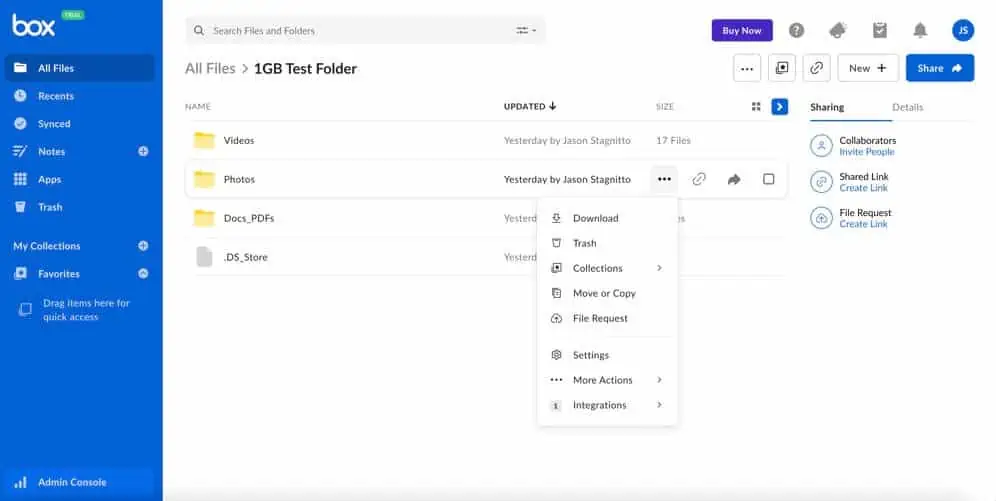This screenshot has width=996, height=501.
Task: Click the share arrow icon on Photos row
Action: coord(734,180)
